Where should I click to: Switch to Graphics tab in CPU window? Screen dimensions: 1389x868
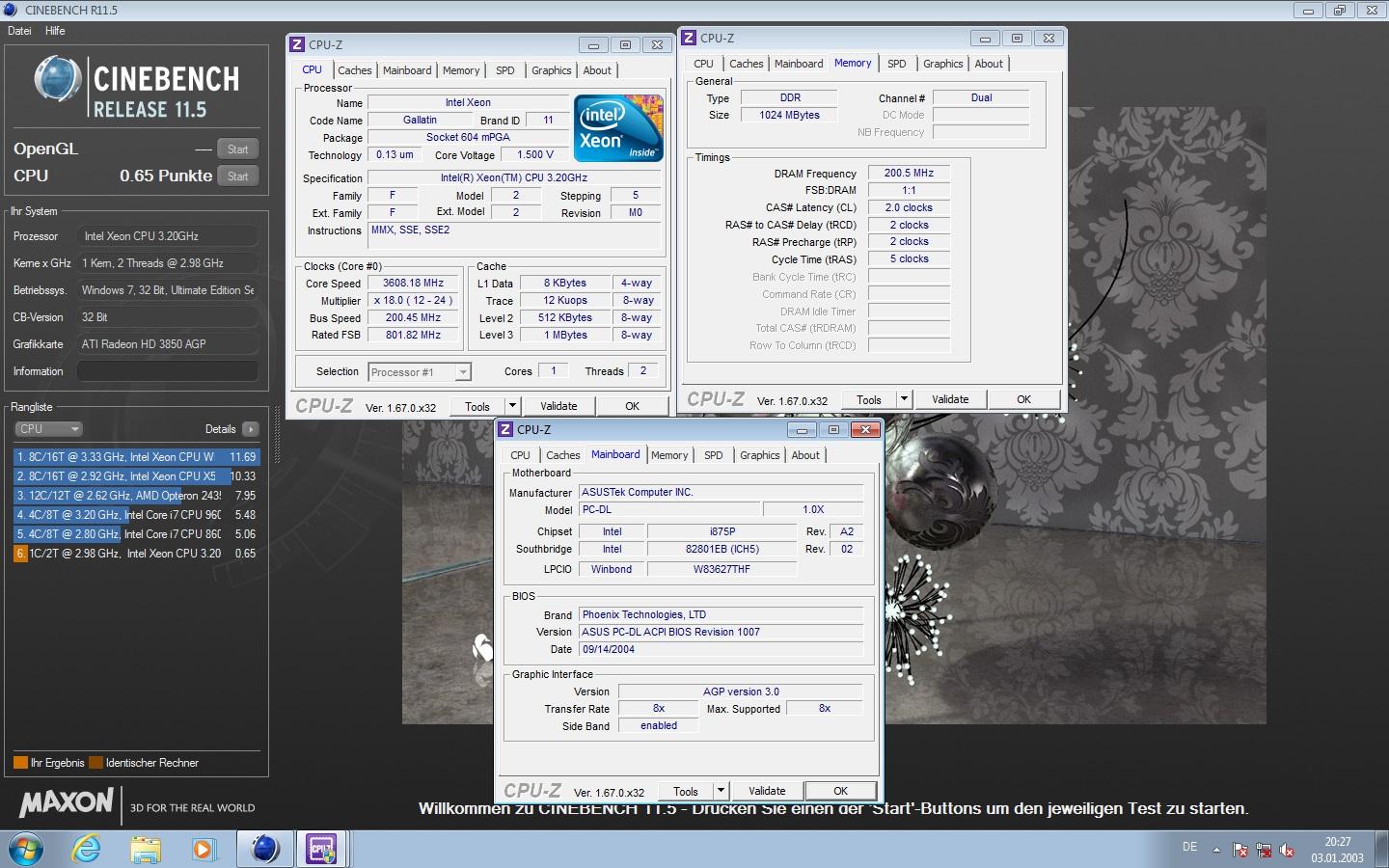(552, 70)
